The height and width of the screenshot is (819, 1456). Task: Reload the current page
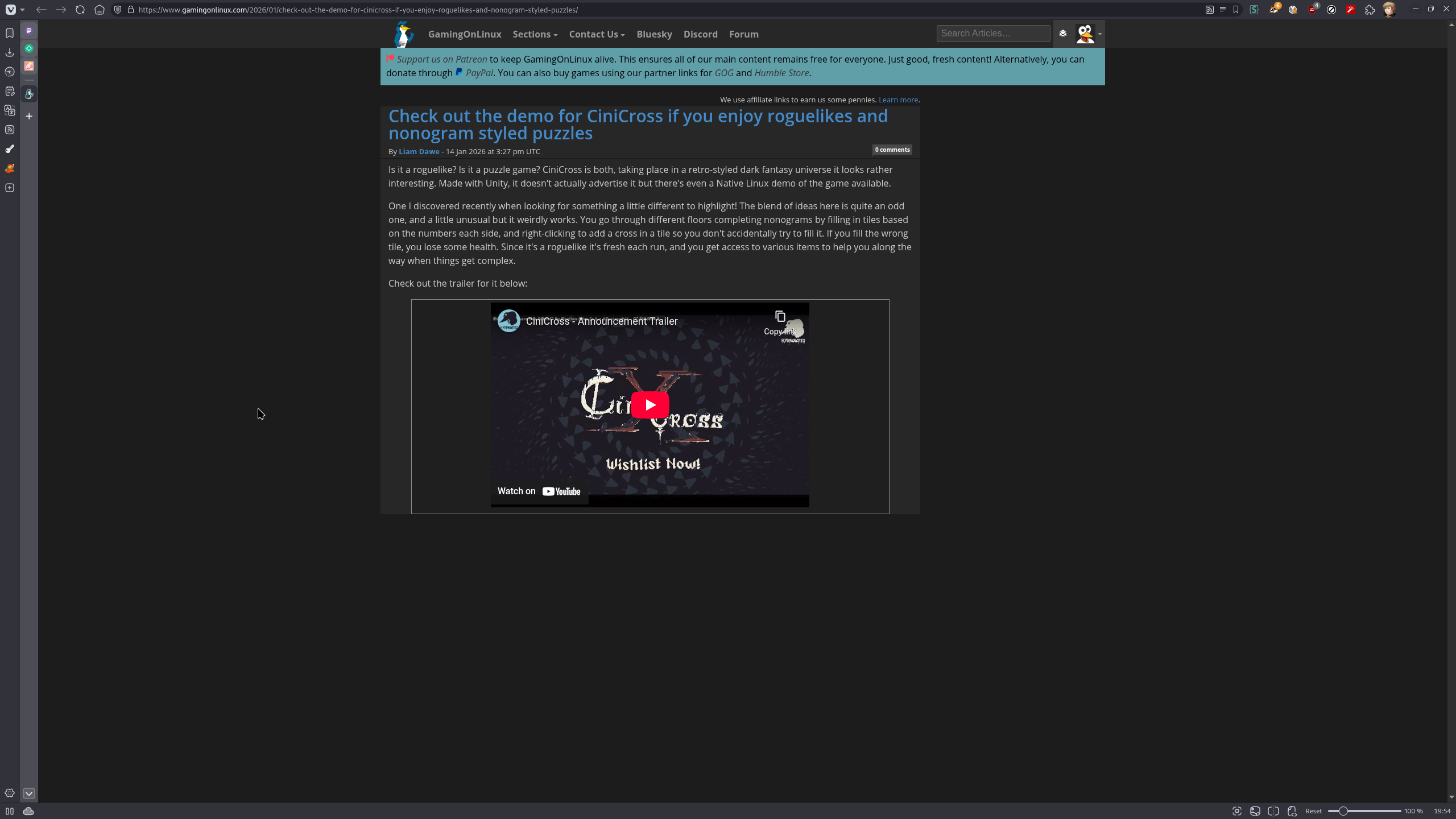coord(80,10)
